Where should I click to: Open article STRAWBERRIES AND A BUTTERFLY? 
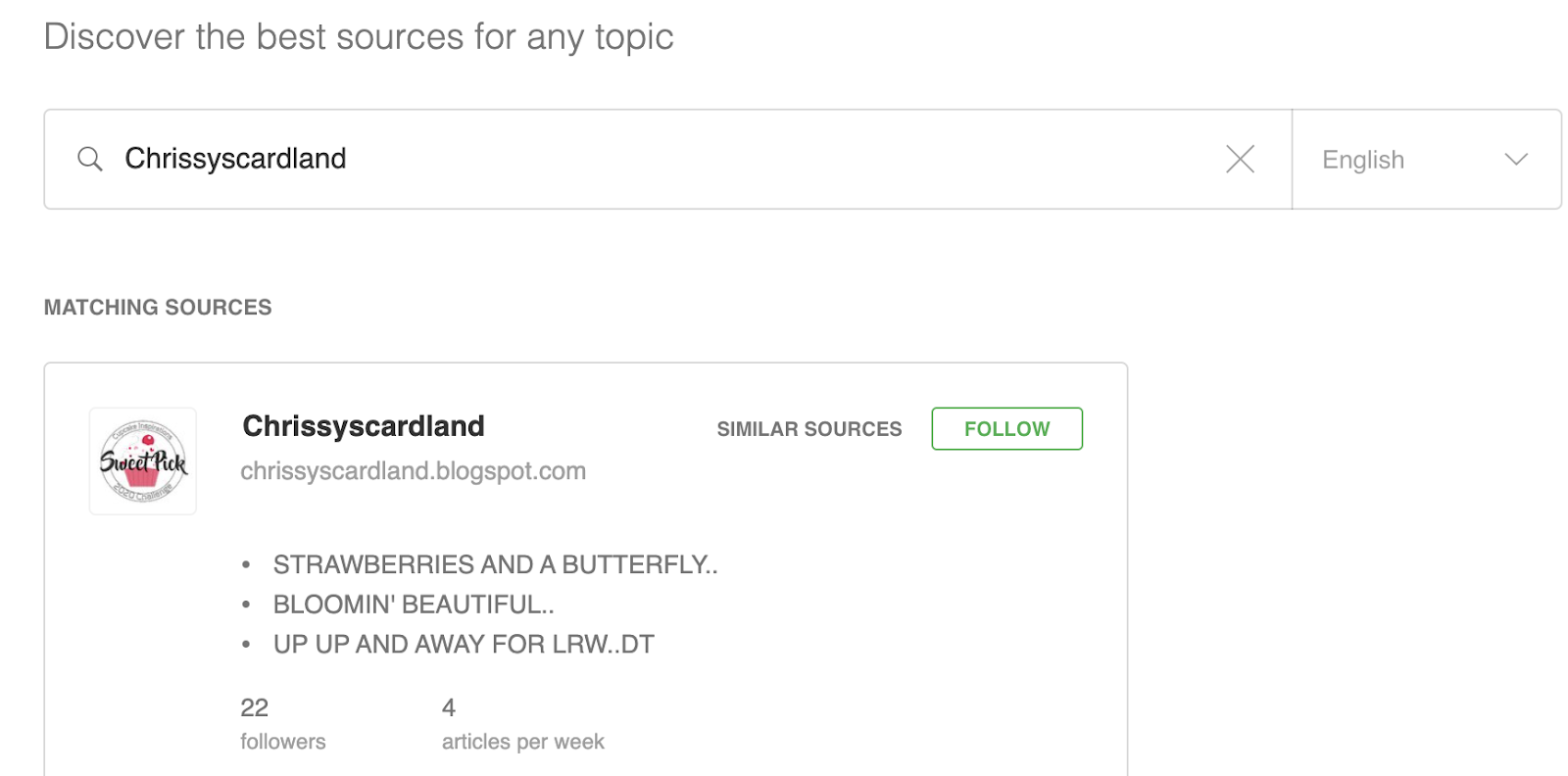coord(495,564)
